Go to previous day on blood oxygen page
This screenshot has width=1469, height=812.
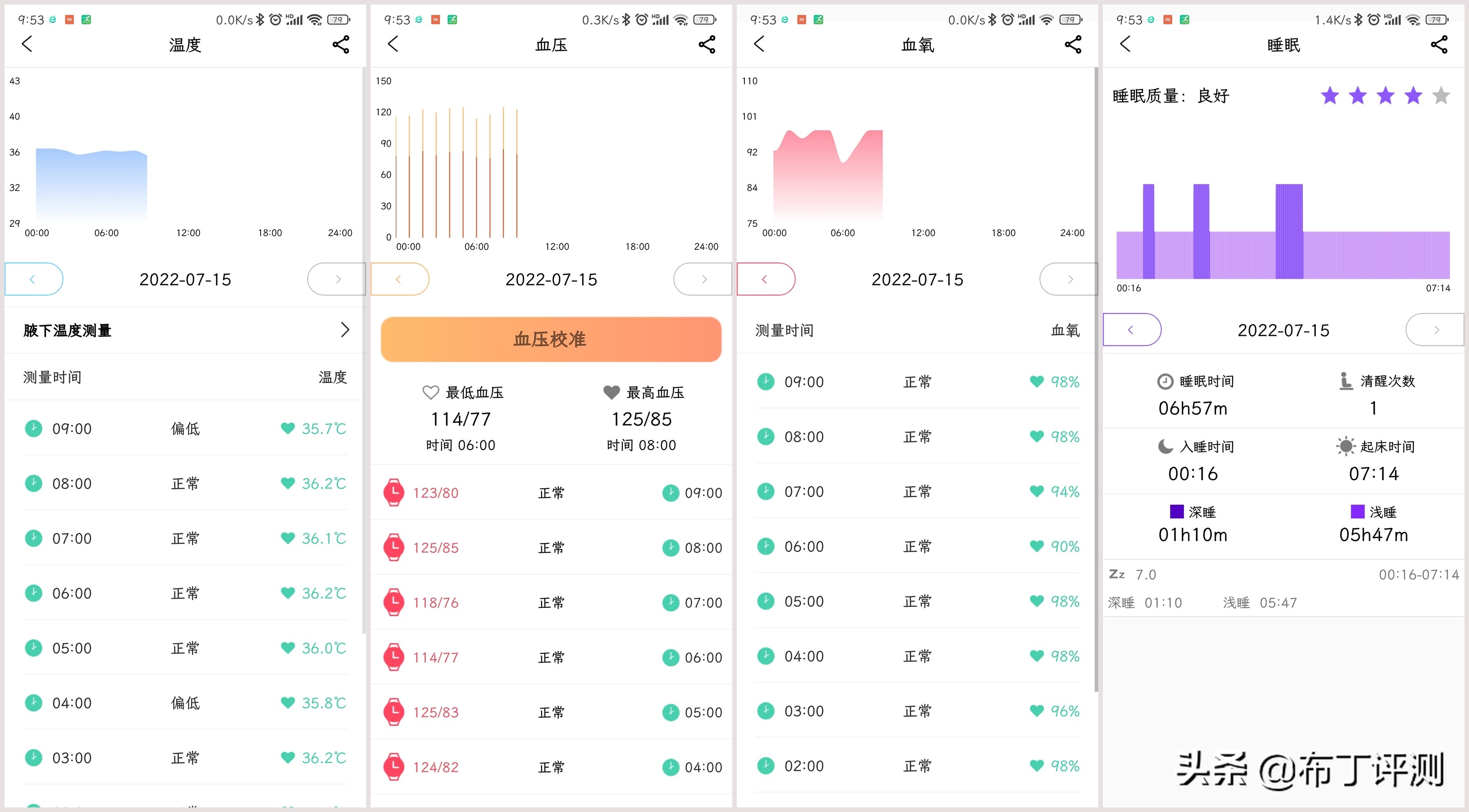(765, 279)
